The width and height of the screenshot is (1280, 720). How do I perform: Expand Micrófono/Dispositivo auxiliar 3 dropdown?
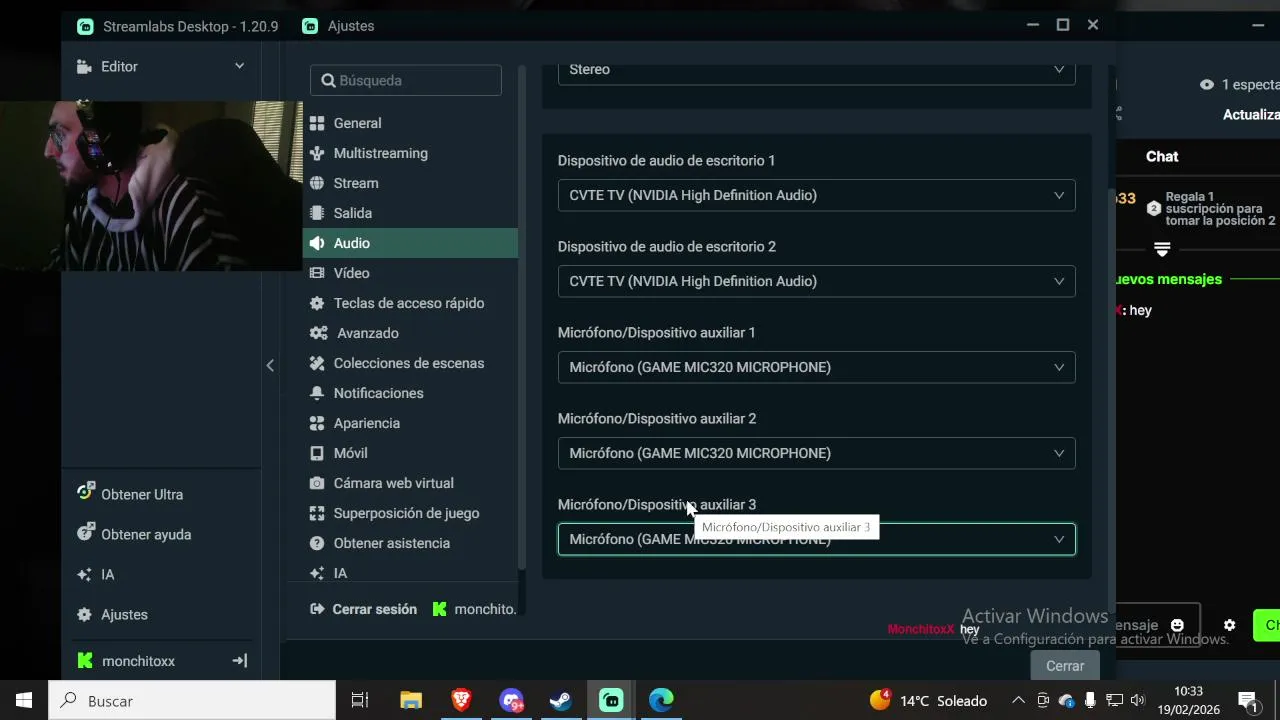coord(816,539)
